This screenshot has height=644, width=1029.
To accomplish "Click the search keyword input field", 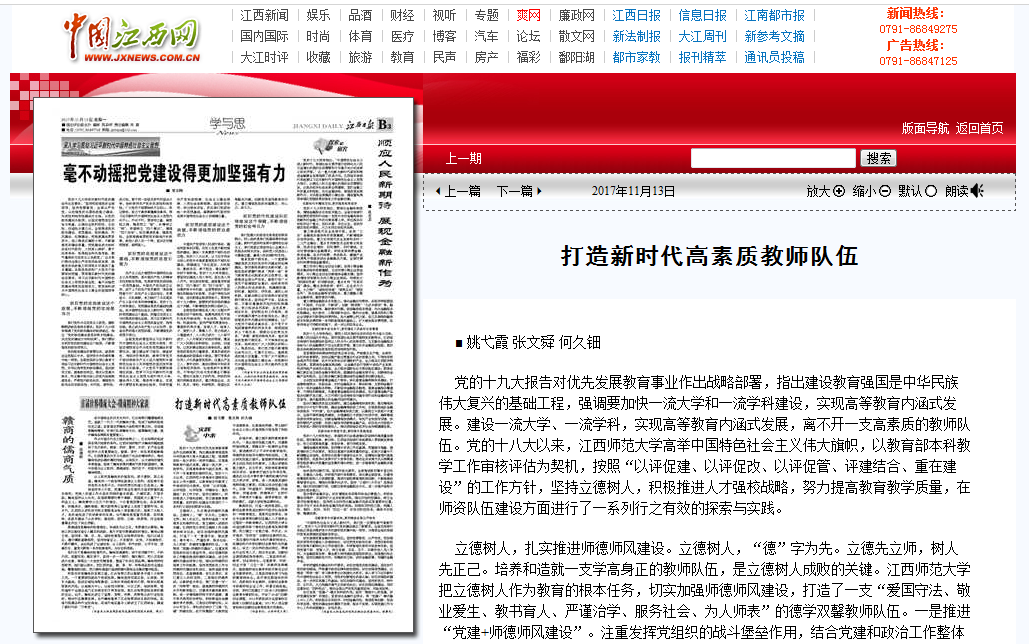I will [x=773, y=158].
